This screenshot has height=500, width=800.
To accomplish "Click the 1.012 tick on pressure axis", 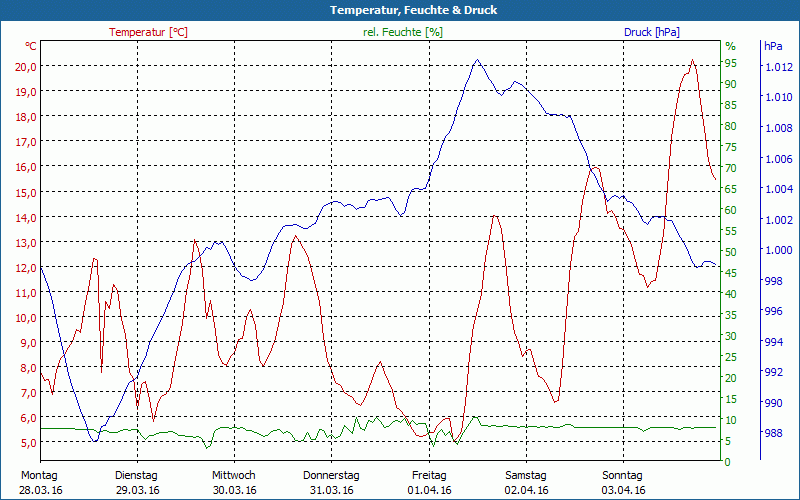I will point(778,67).
